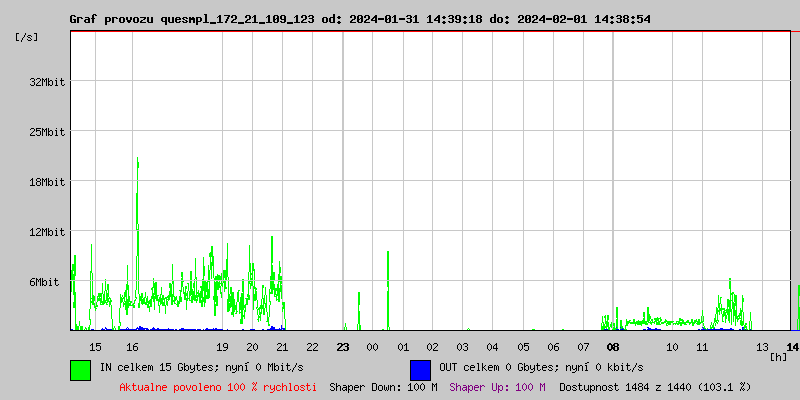Click the bold 08 hour marker on x-axis
Screen dimensions: 800x400
click(x=613, y=347)
